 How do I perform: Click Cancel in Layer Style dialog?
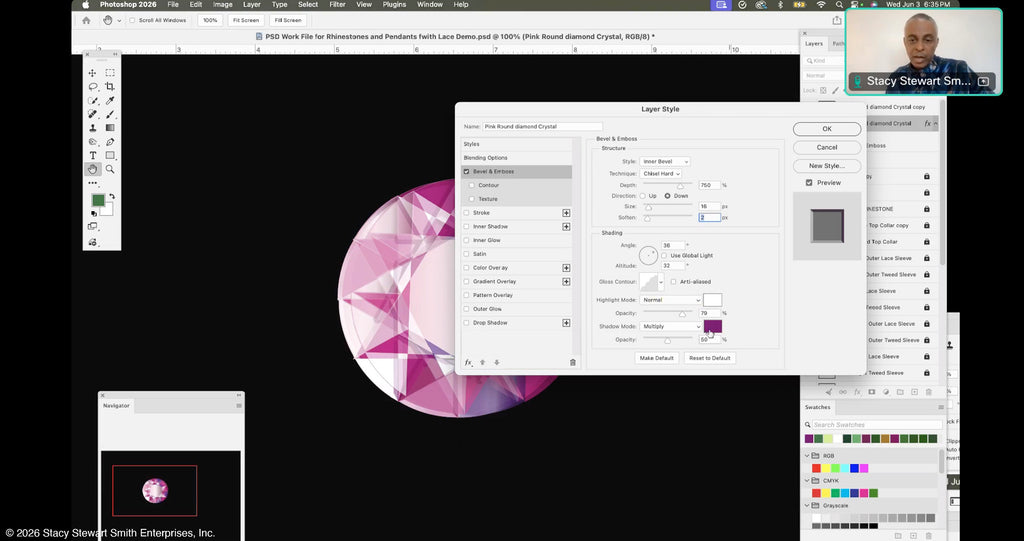click(x=827, y=147)
